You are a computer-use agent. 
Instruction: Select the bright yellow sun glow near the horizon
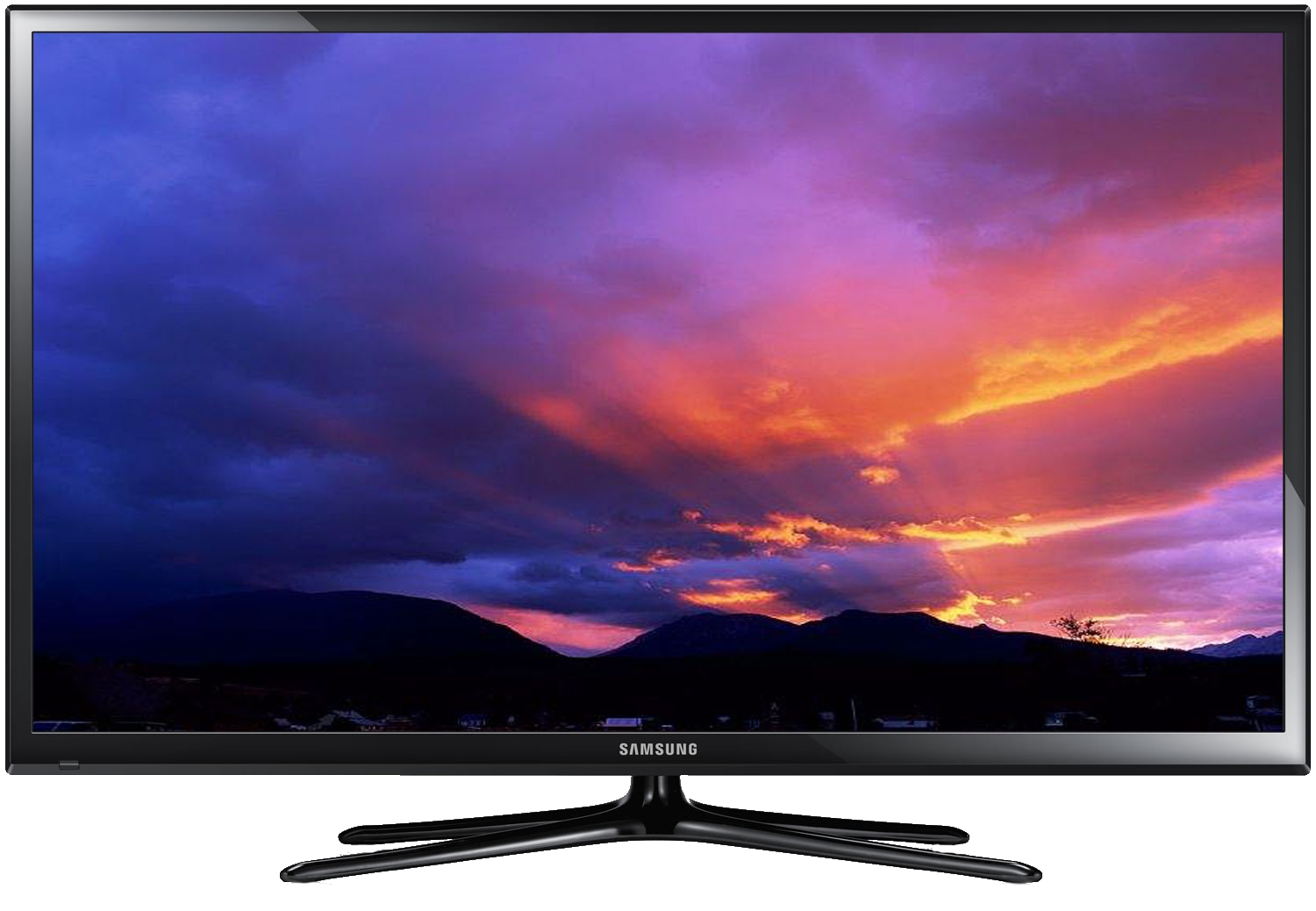coord(965,606)
